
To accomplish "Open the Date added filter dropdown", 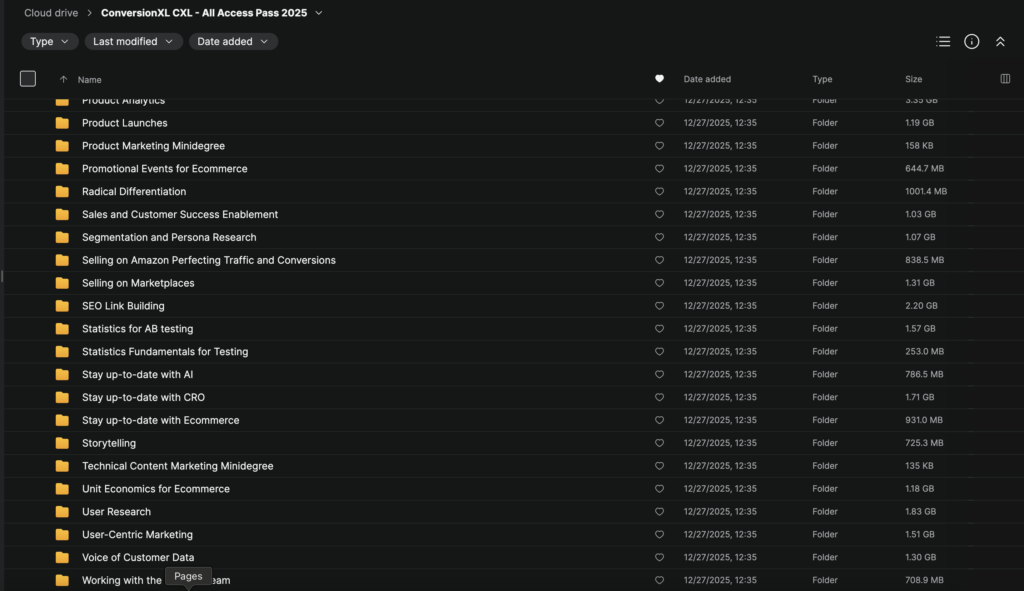I will tap(233, 42).
